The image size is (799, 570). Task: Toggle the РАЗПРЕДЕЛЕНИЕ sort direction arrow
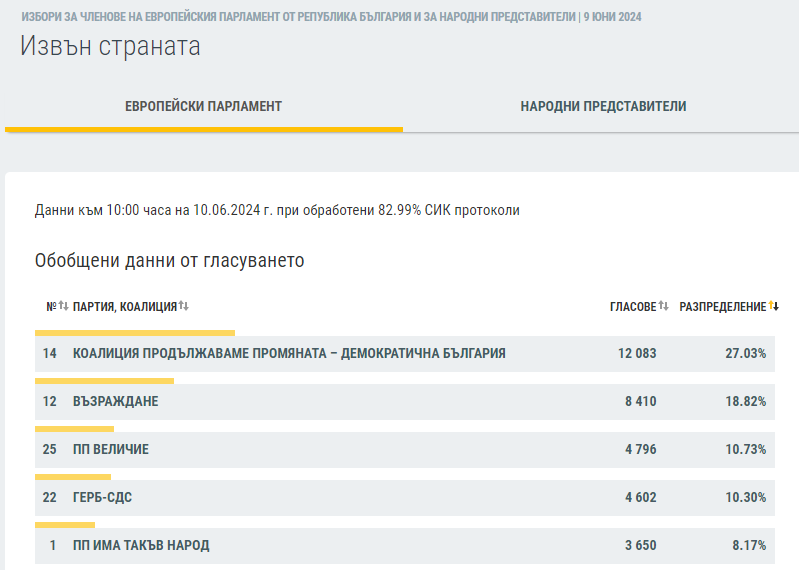tap(774, 306)
